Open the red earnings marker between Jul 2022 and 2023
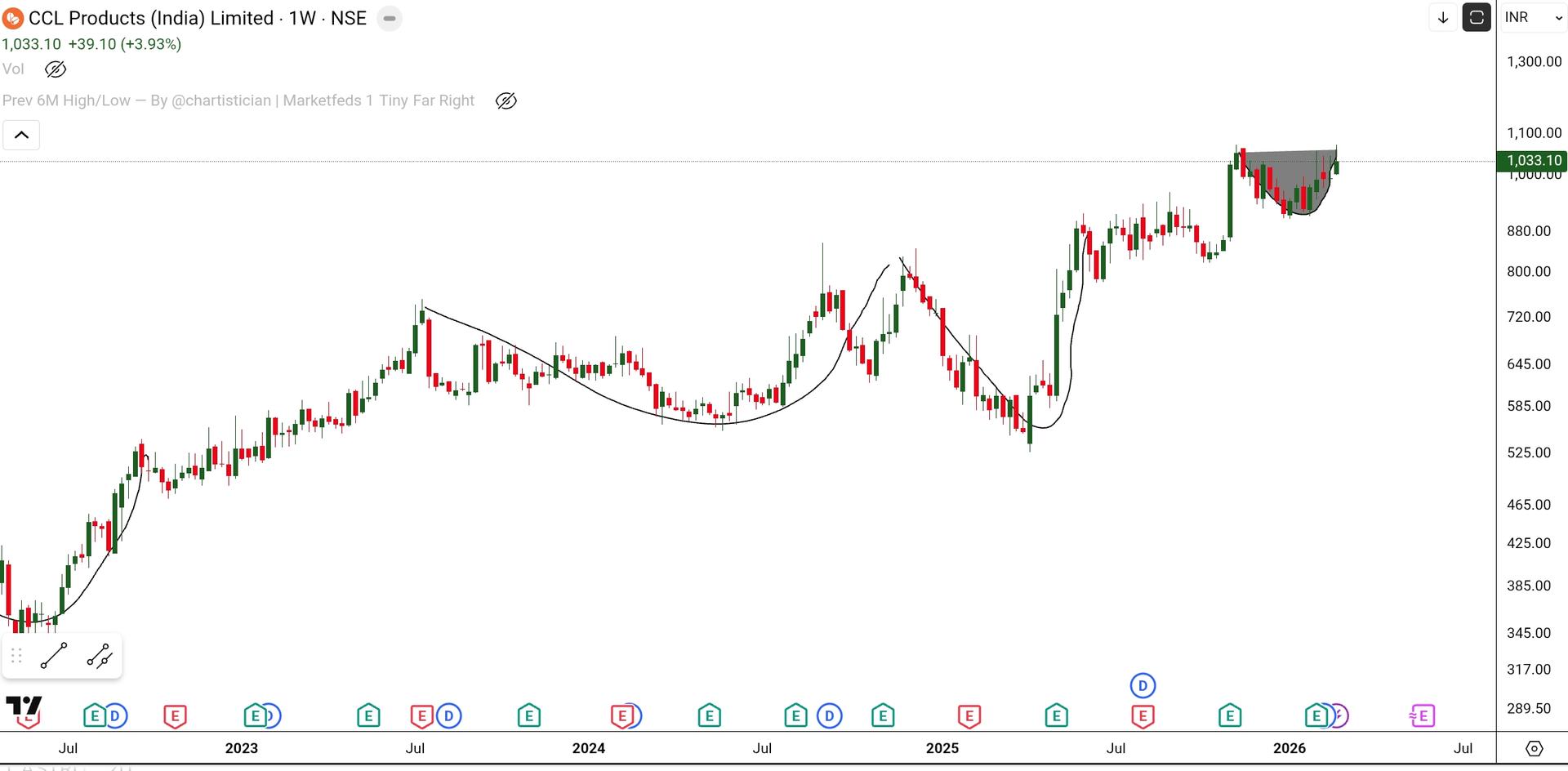 click(x=175, y=717)
